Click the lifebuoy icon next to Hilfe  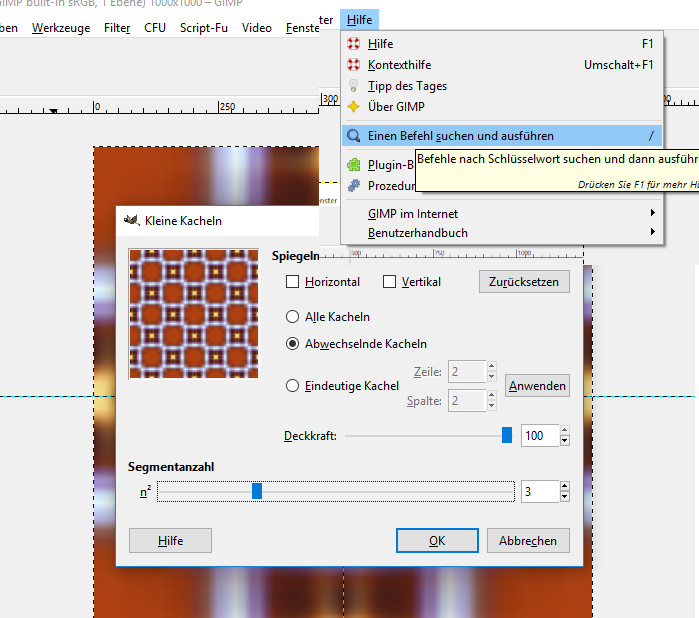click(353, 44)
